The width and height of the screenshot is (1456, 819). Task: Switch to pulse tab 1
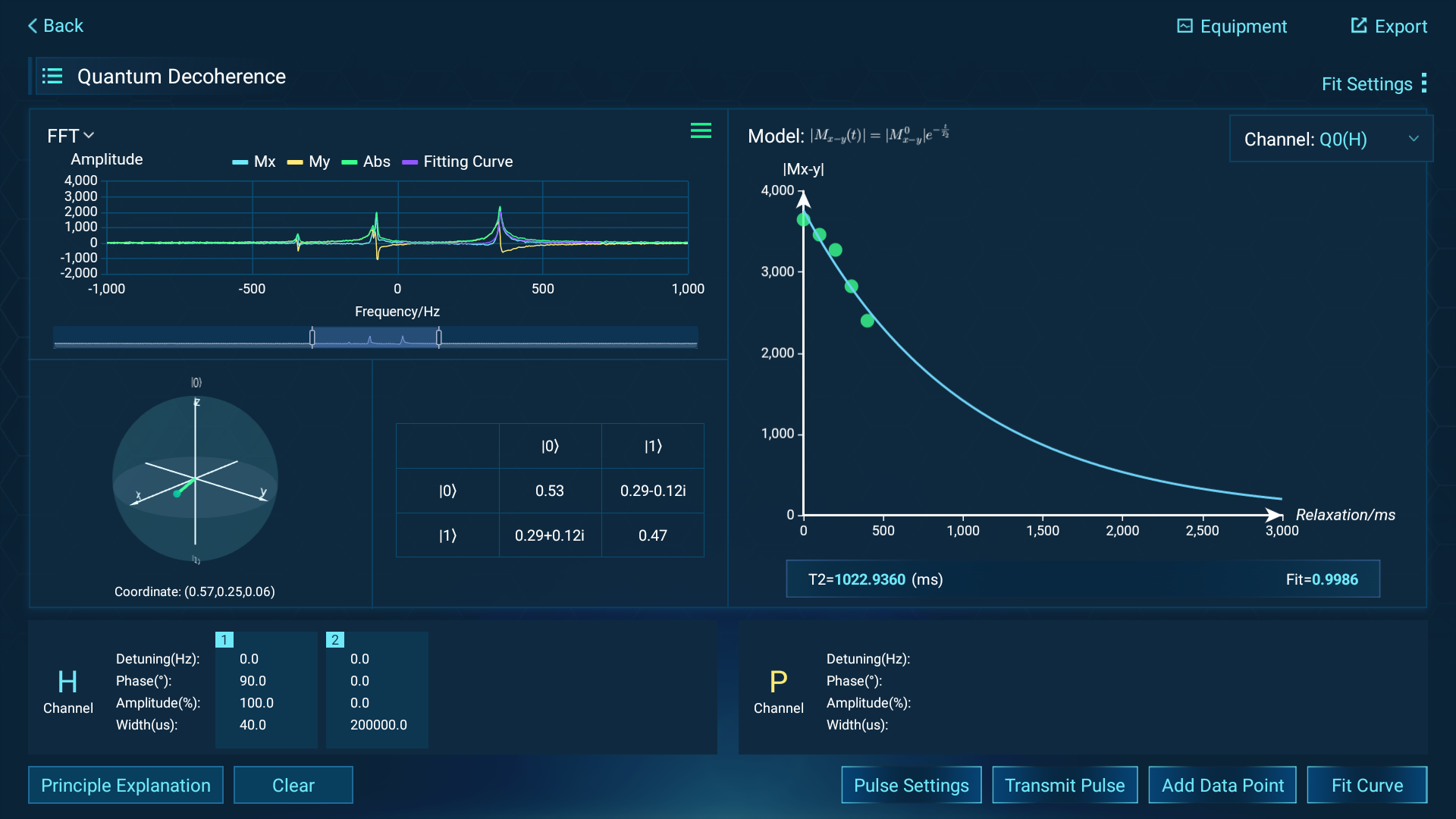pos(224,639)
